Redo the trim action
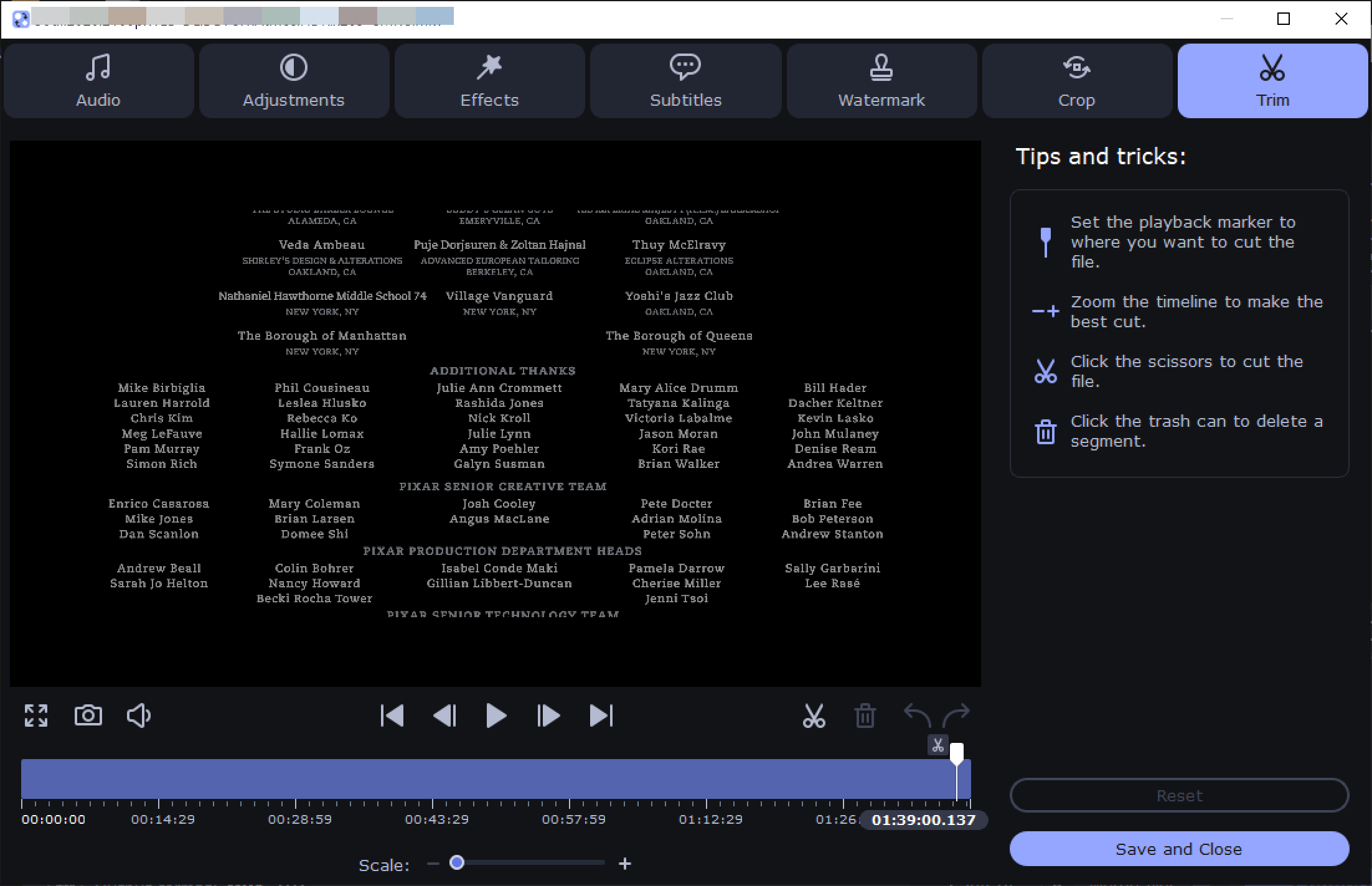The image size is (1372, 886). tap(956, 716)
